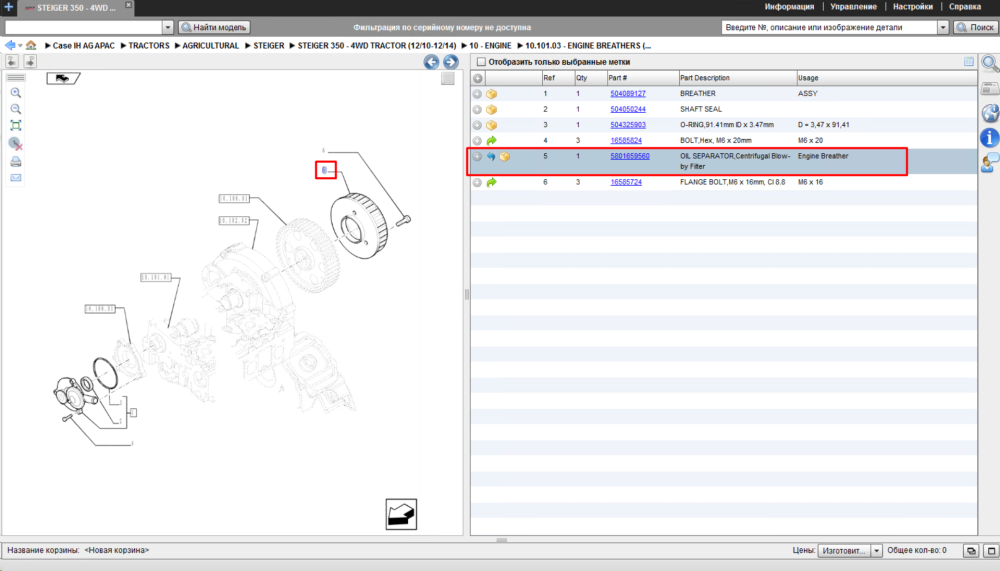
Task: Click first page arrow above diagram toolbar
Action: pos(11,61)
